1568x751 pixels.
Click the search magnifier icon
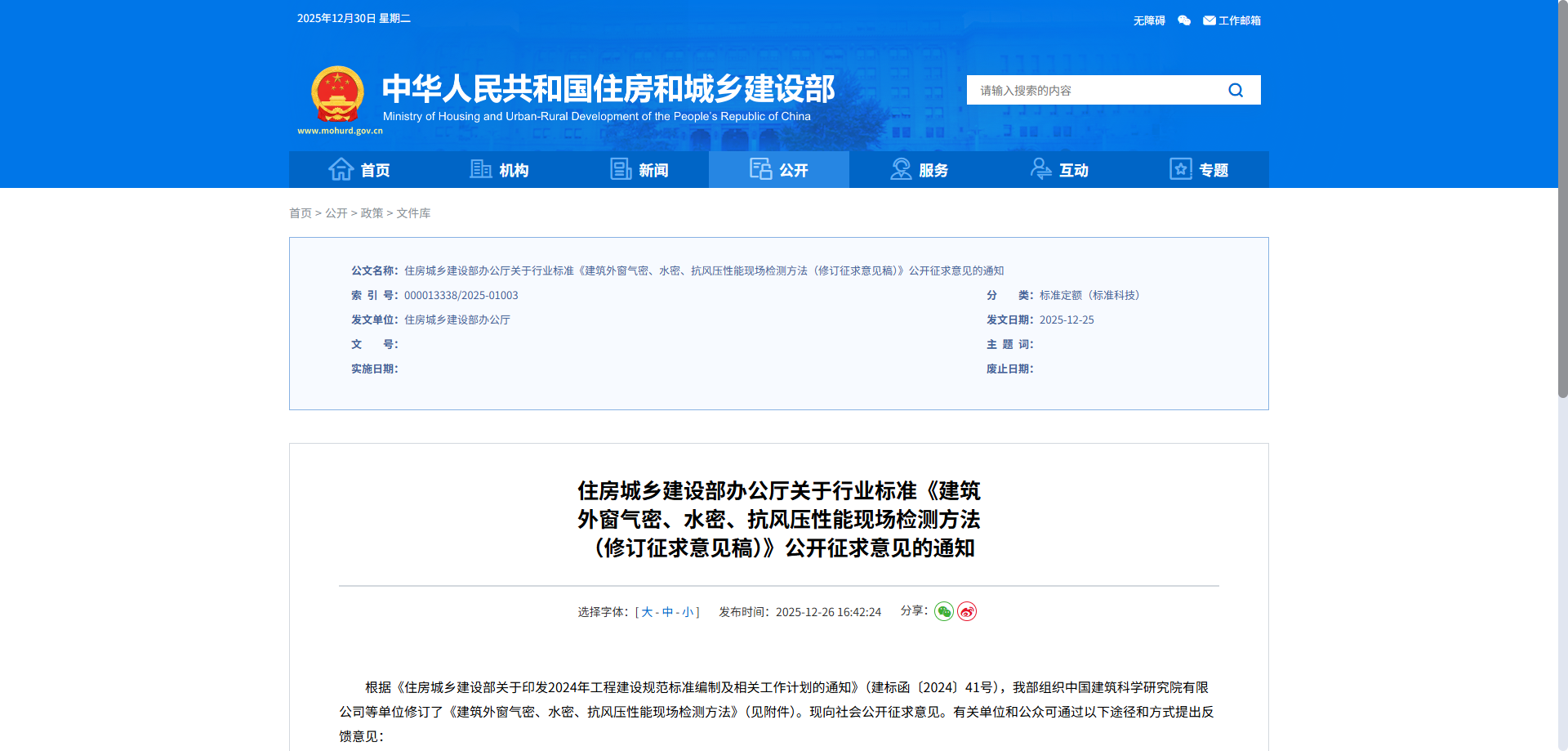(1236, 90)
